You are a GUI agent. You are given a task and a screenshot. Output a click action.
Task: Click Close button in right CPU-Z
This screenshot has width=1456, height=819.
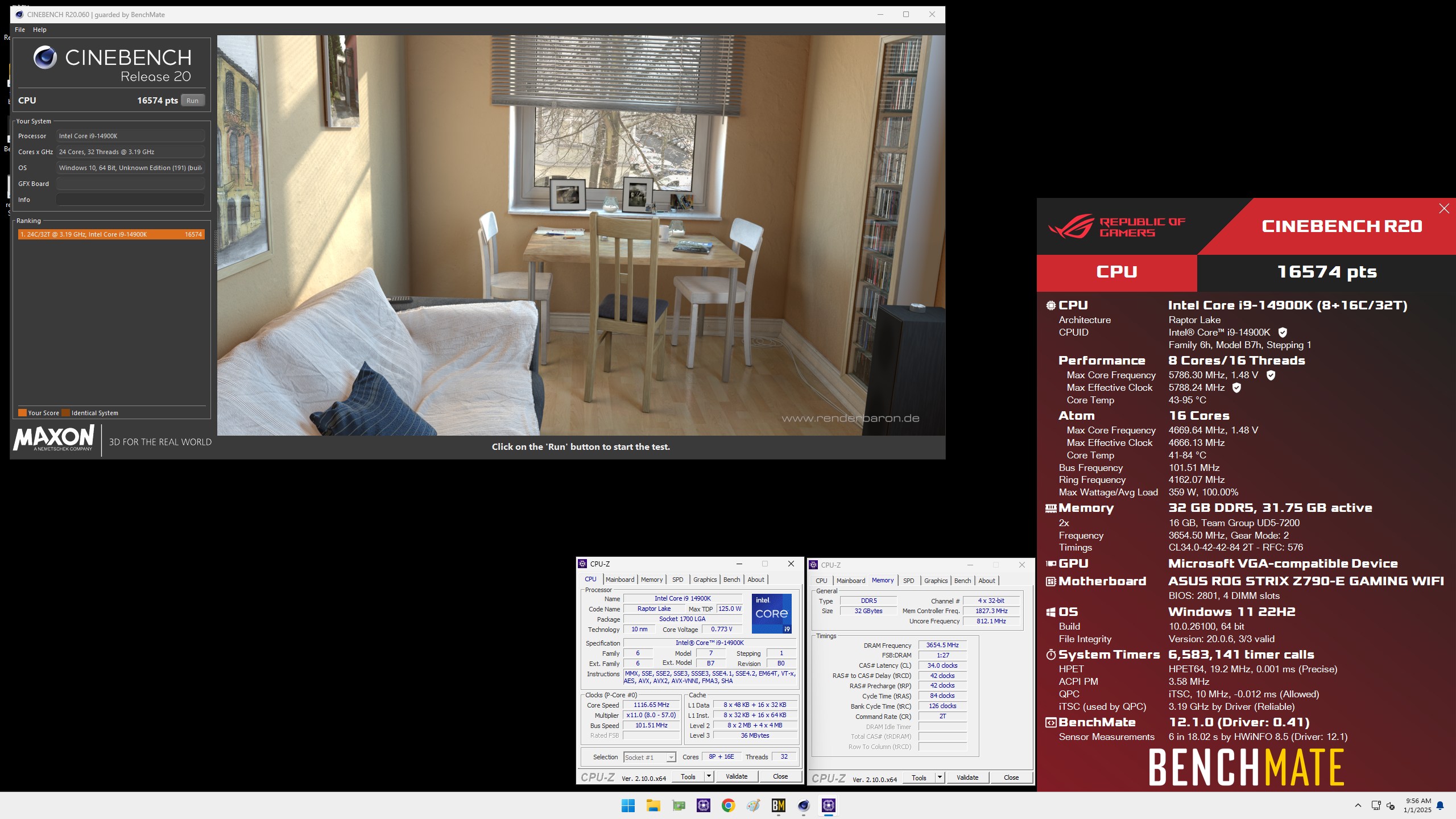click(x=1011, y=778)
